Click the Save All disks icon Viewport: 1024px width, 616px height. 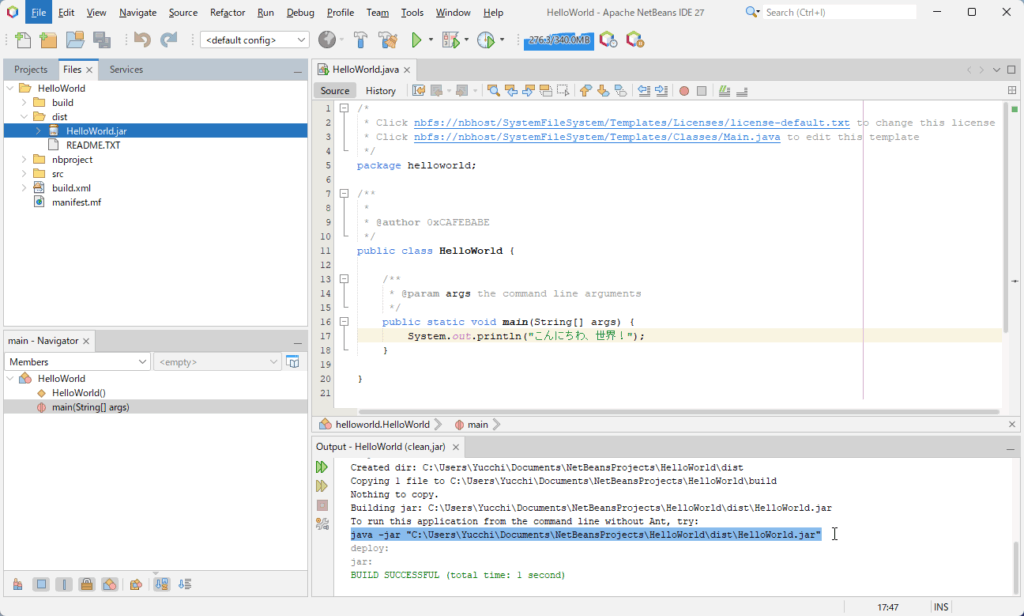101,40
